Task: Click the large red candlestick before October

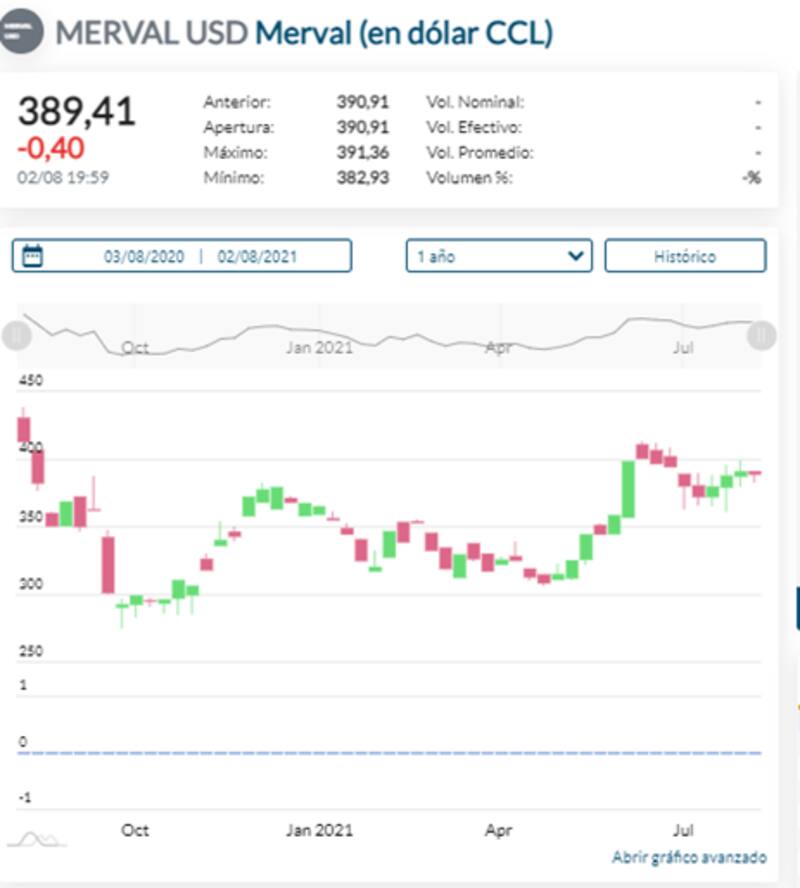Action: point(108,565)
